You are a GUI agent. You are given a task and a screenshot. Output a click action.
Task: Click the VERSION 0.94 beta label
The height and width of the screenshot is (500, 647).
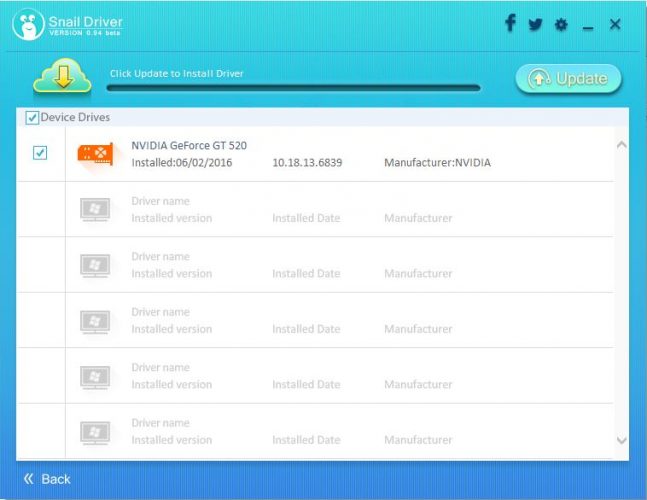(85, 33)
